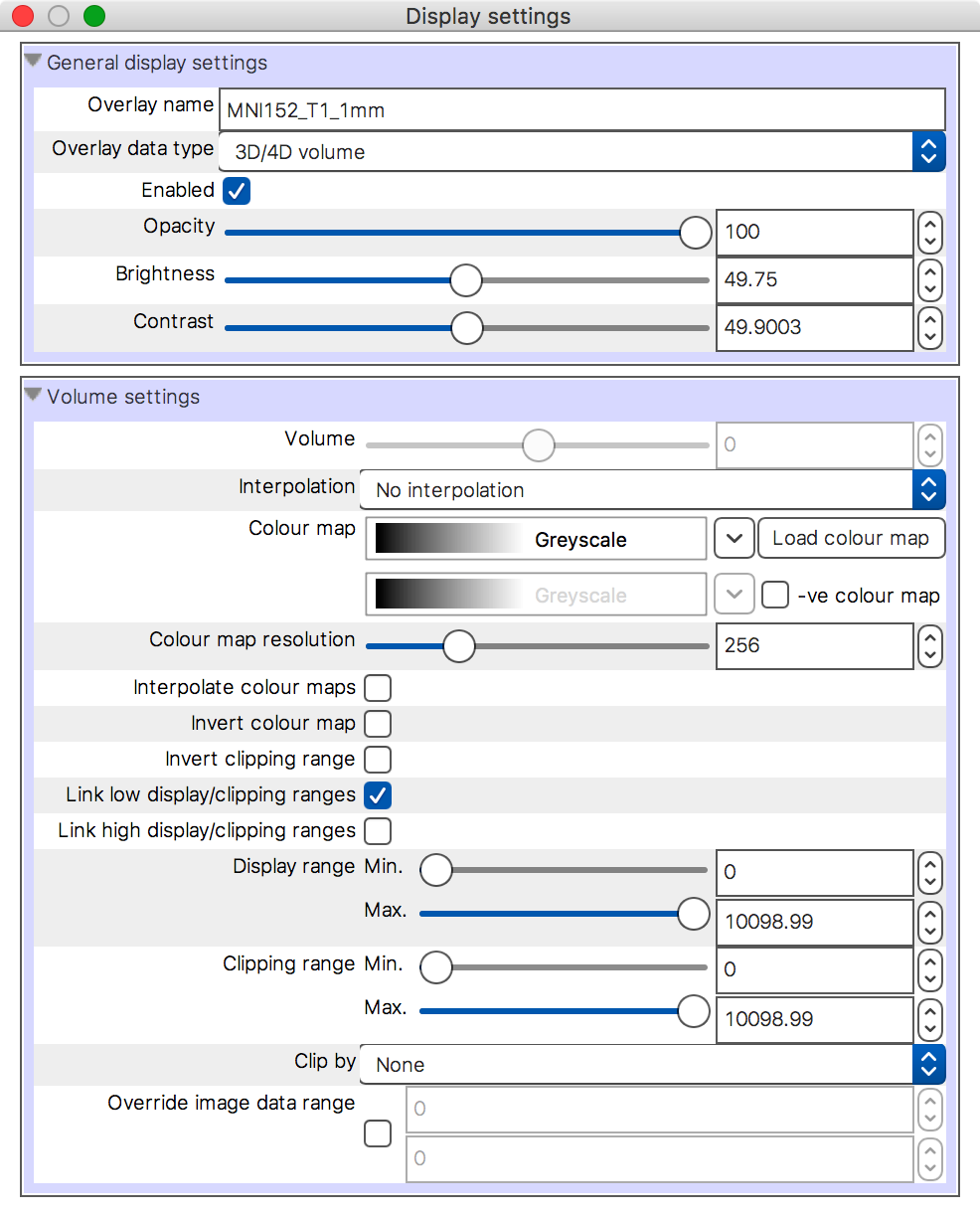The image size is (980, 1217).
Task: Open the Clip by dropdown
Action: 928,1064
